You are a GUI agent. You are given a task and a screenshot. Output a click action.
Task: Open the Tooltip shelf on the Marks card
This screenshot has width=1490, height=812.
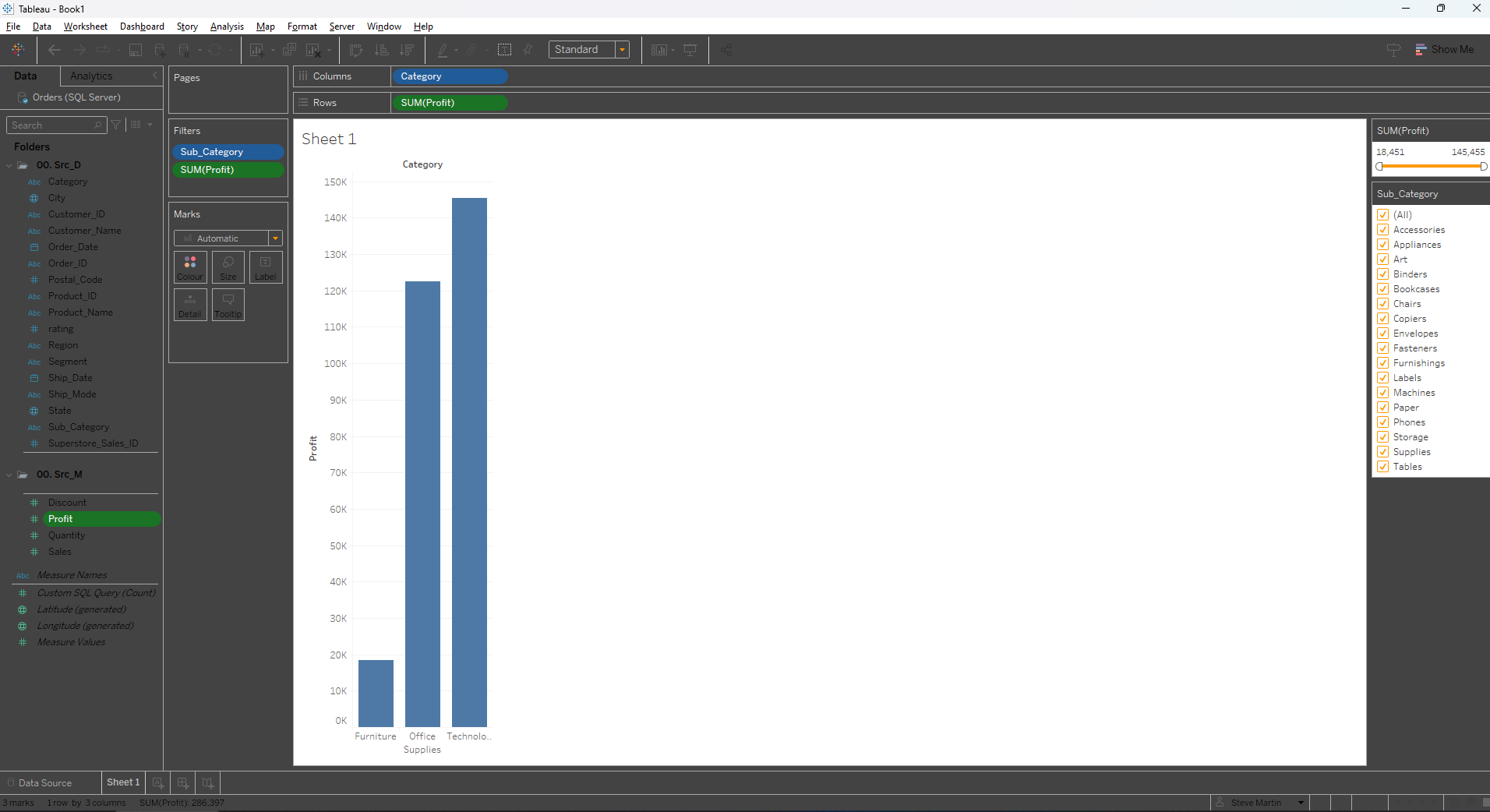(228, 305)
